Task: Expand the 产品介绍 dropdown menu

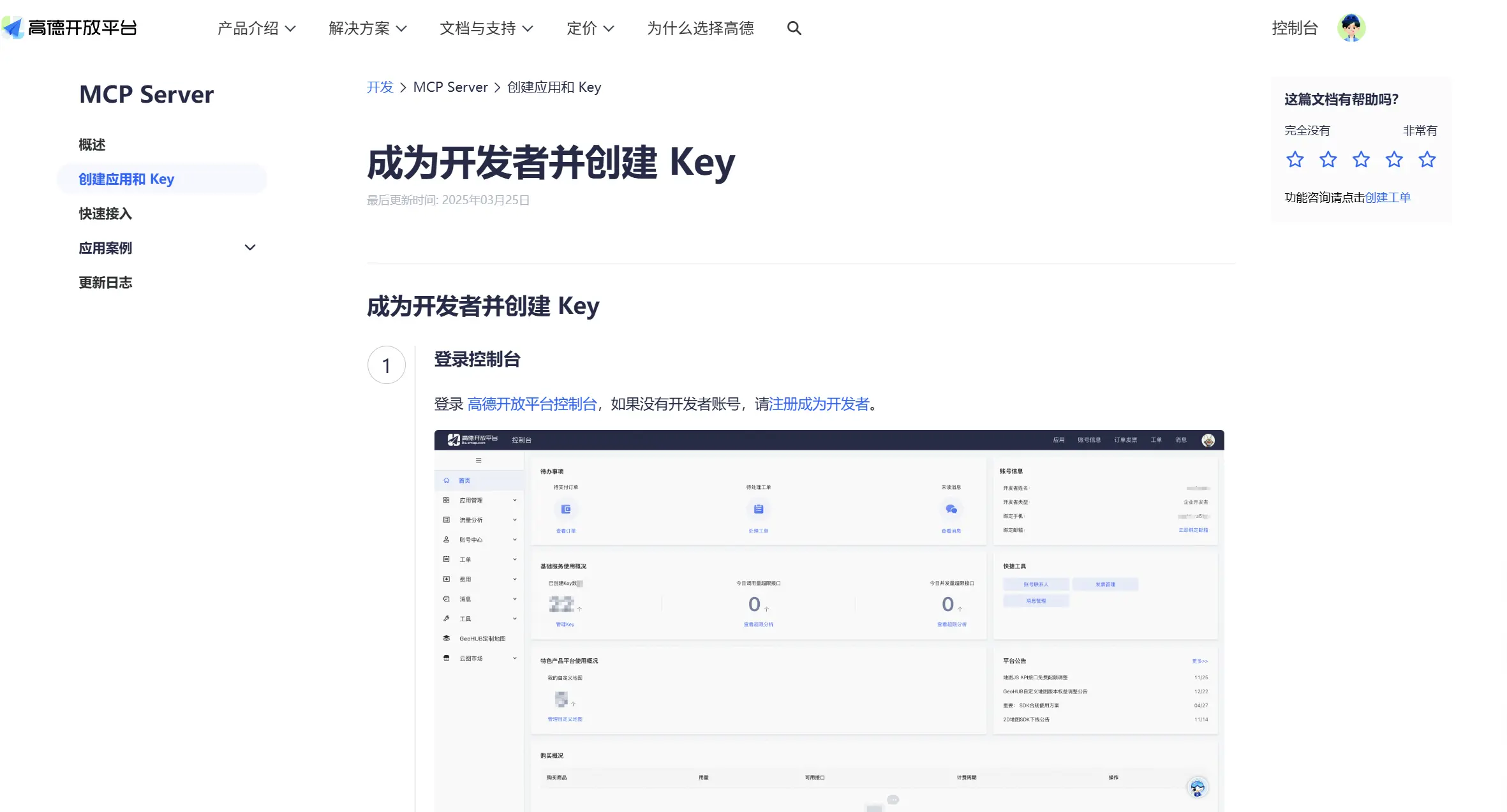Action: pos(256,28)
